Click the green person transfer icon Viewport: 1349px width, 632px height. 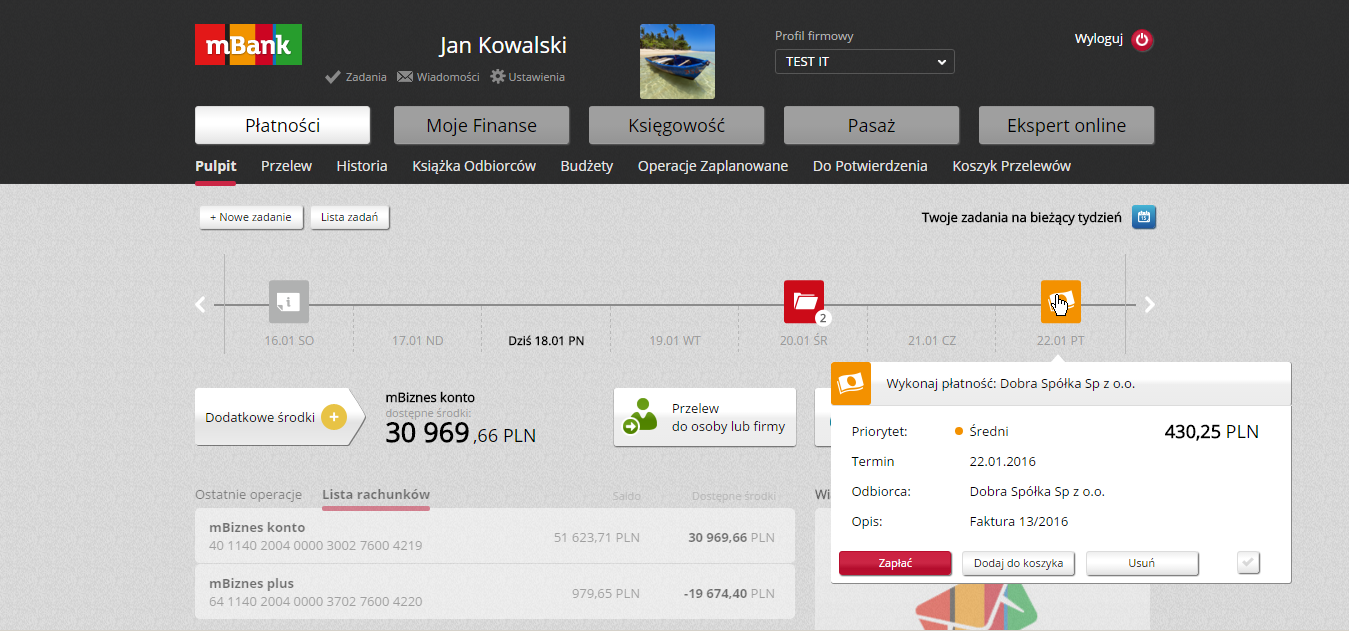pos(640,417)
